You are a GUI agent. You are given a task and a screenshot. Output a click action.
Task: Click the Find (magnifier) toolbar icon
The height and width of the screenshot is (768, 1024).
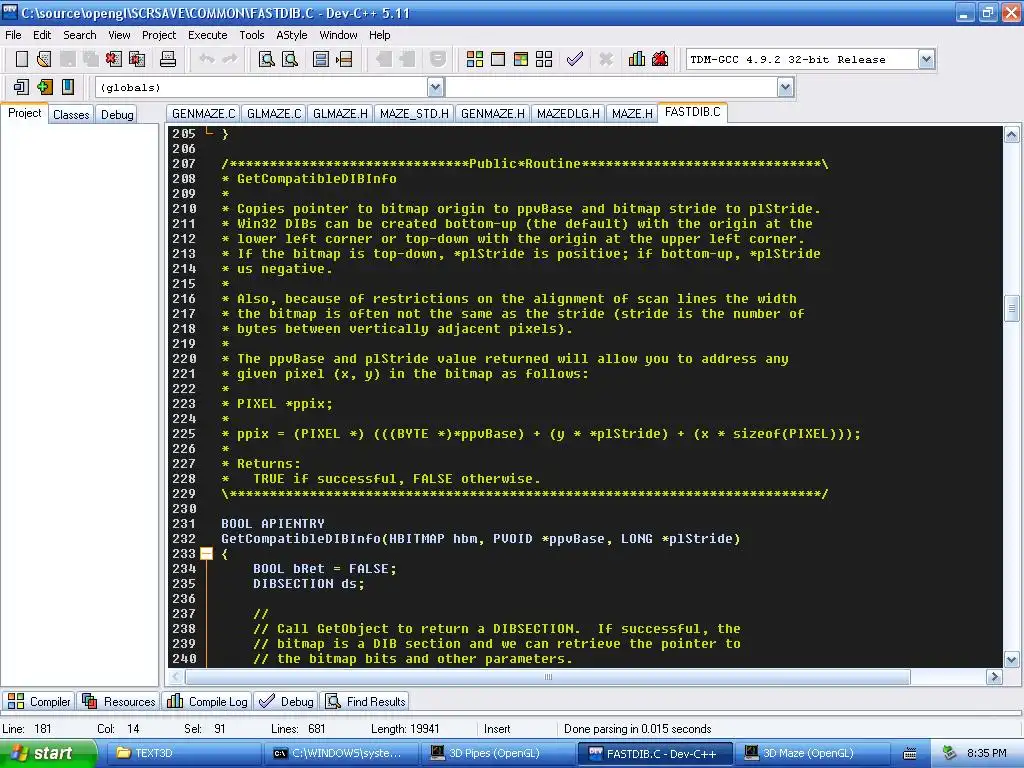(266, 59)
